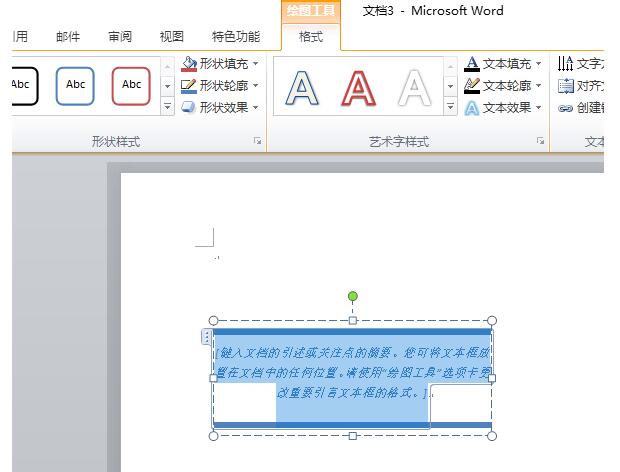Click the 绘图工具 contextual tab header
This screenshot has height=472, width=620.
pyautogui.click(x=311, y=11)
